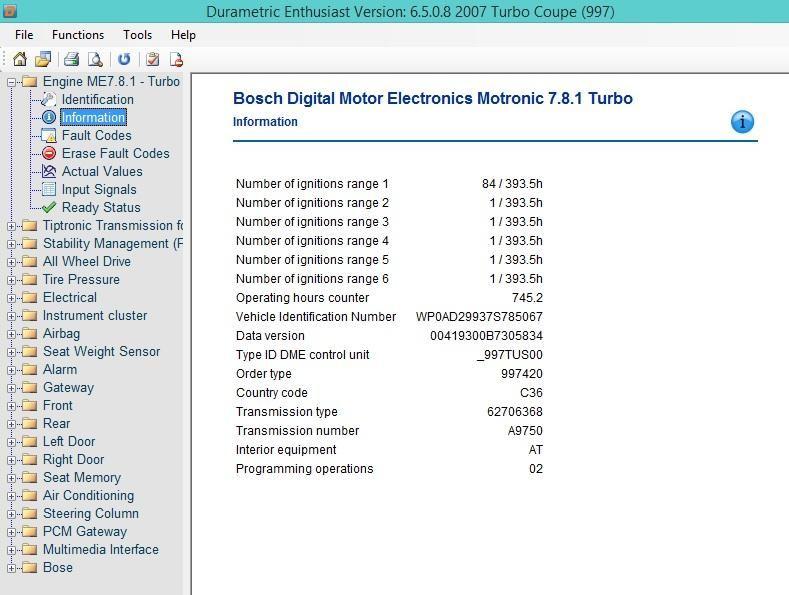Expand the Tiptronic Transmission node
The width and height of the screenshot is (789, 595).
(11, 226)
